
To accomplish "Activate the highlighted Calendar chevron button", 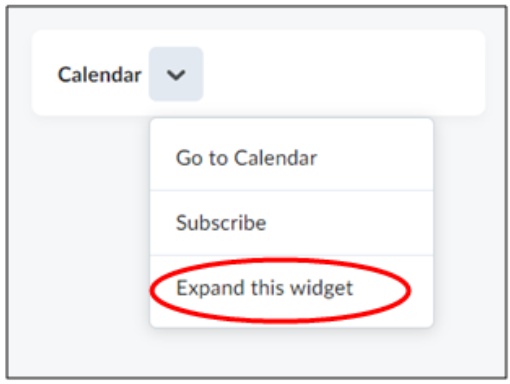I will 176,74.
